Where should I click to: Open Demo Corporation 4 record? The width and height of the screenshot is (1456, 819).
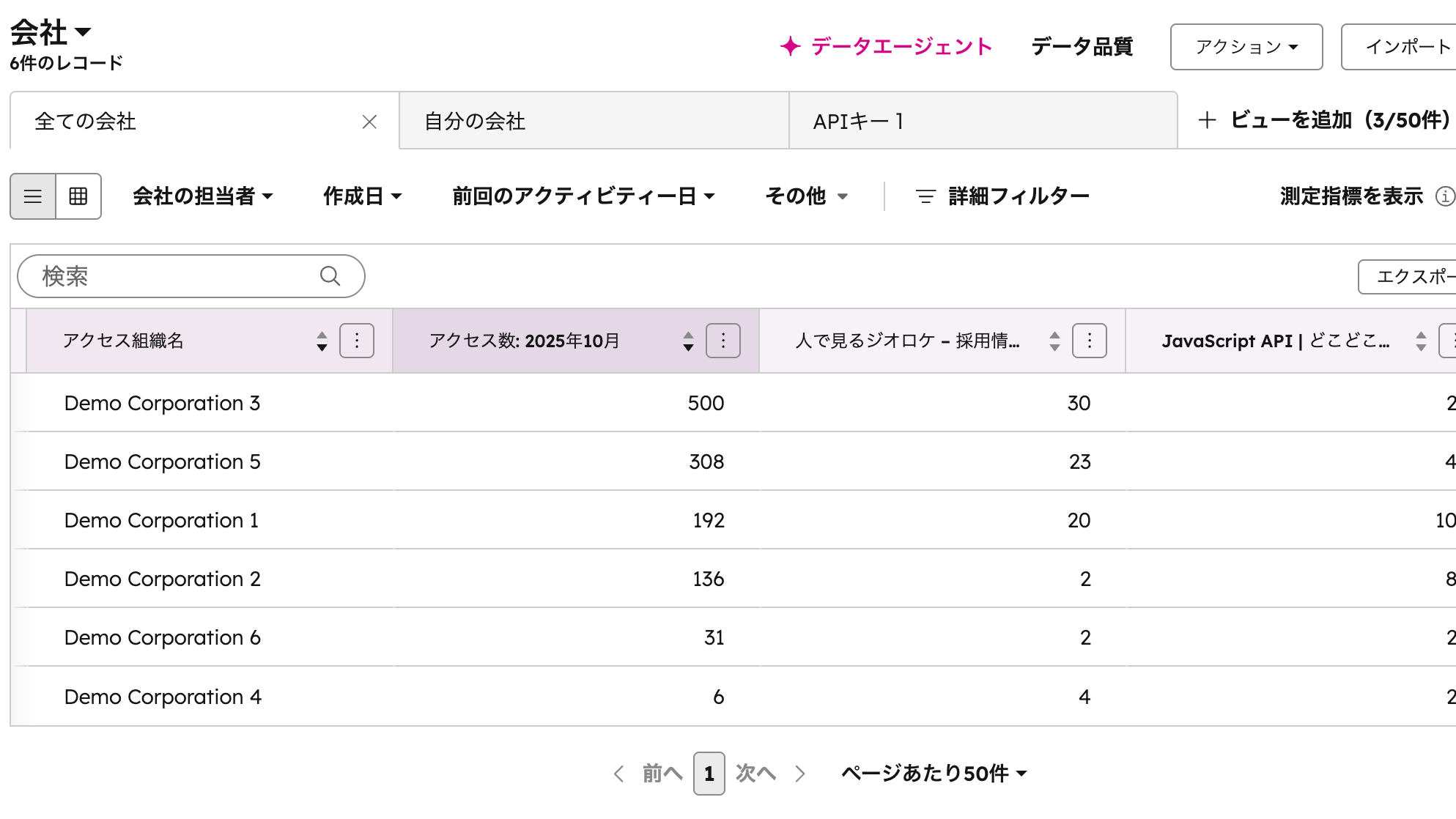(x=163, y=697)
